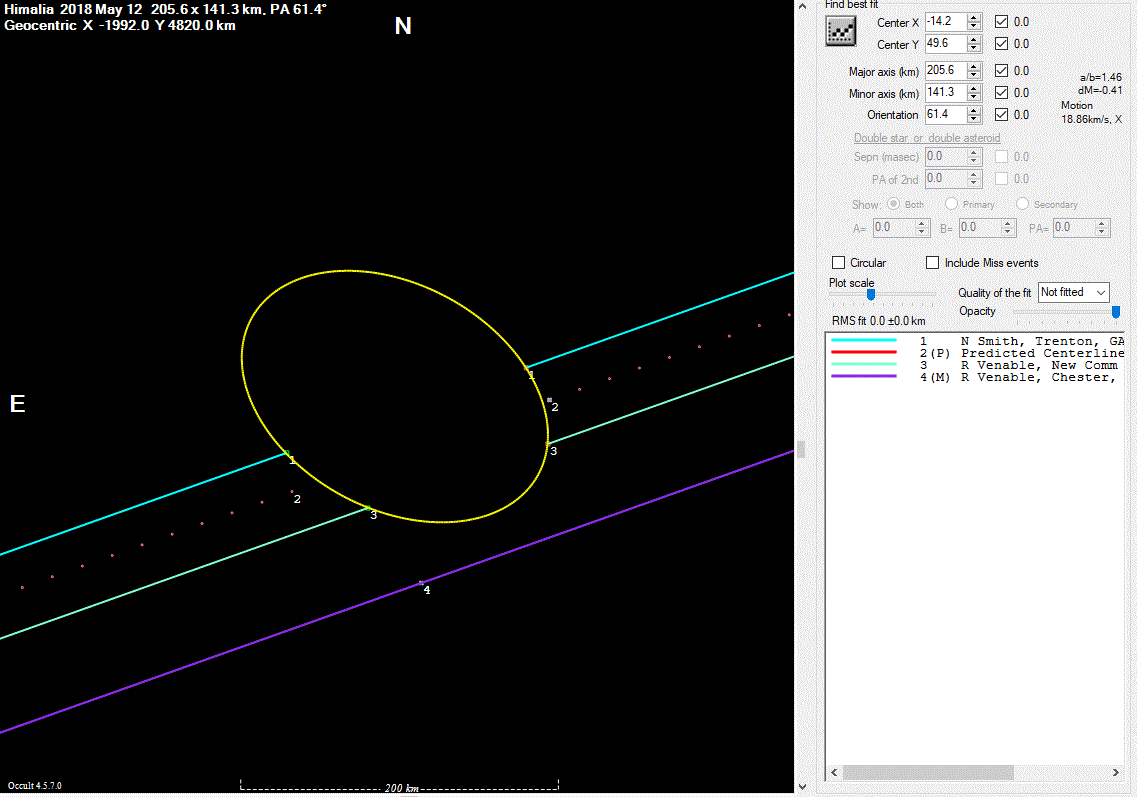Open the Quality of the fit dropdown
The height and width of the screenshot is (797, 1137).
coord(1074,292)
